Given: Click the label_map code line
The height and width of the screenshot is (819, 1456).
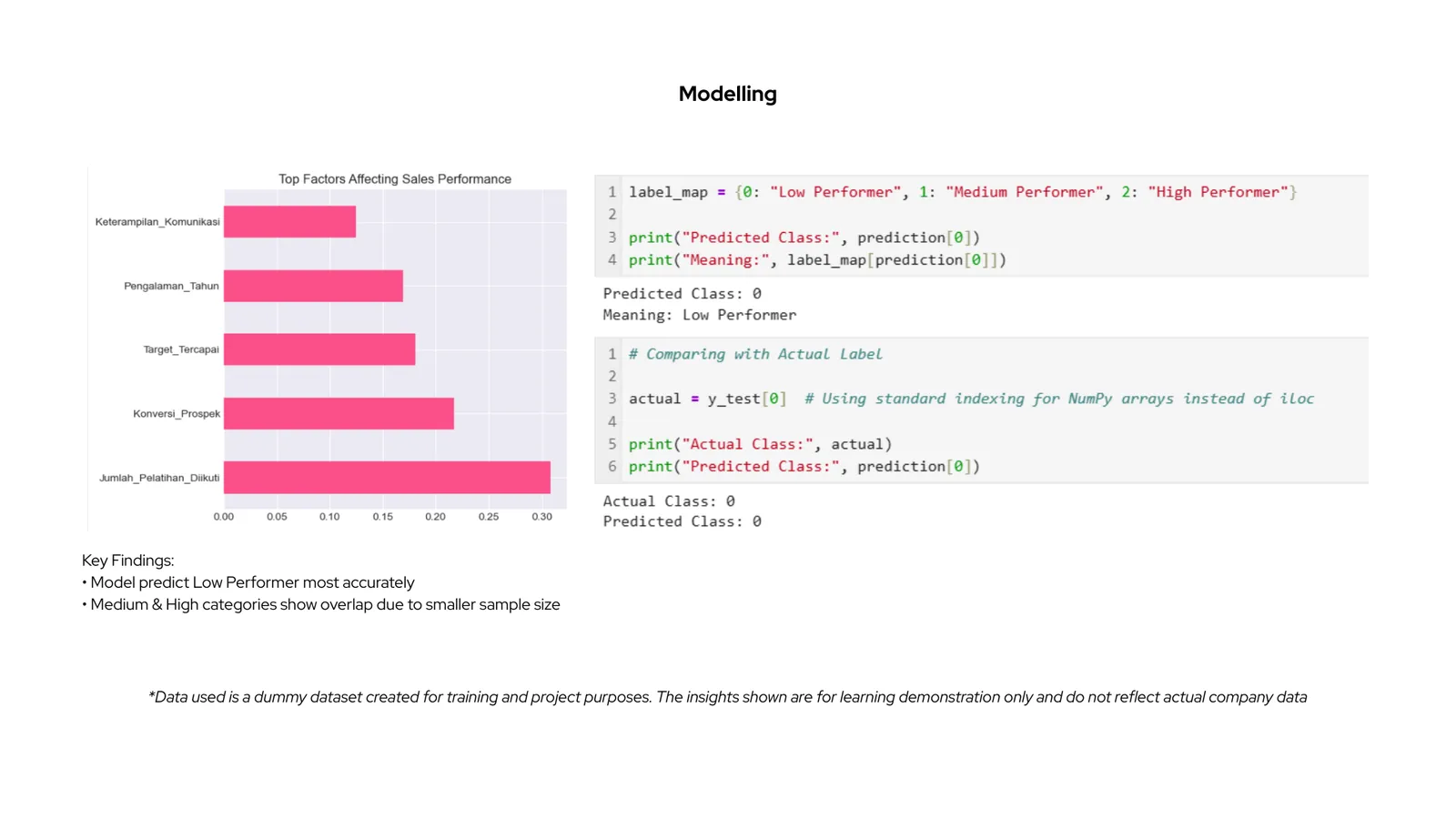Looking at the screenshot, I should (x=963, y=192).
